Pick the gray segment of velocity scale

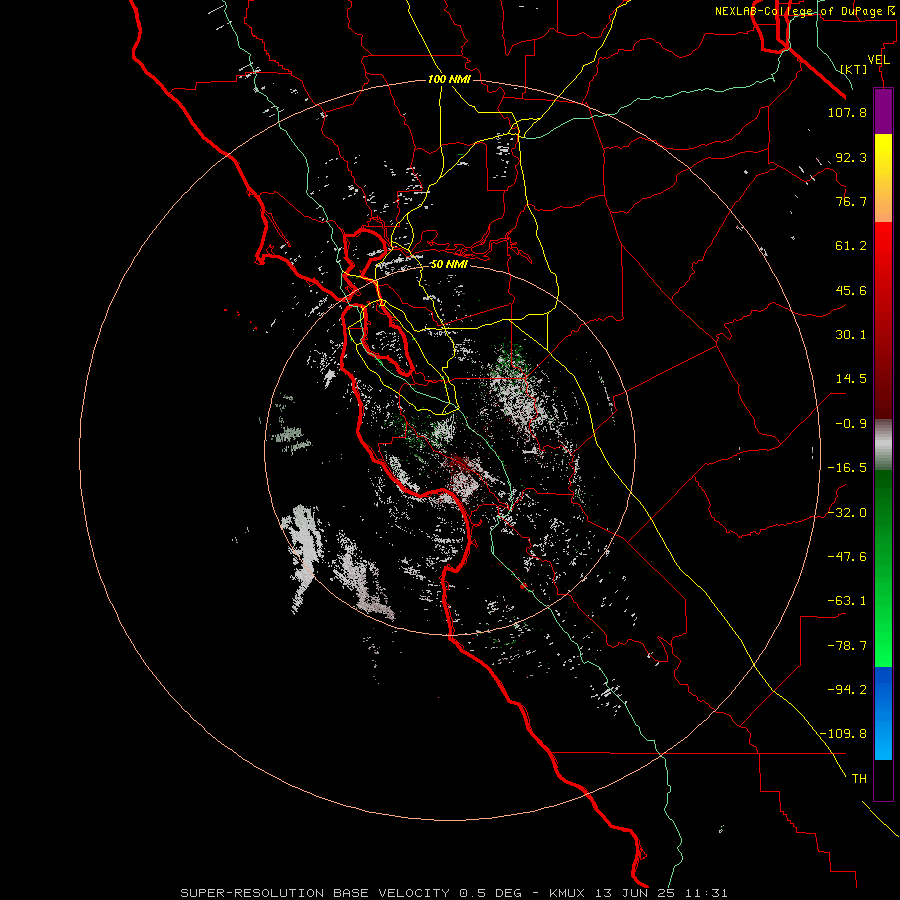click(883, 445)
